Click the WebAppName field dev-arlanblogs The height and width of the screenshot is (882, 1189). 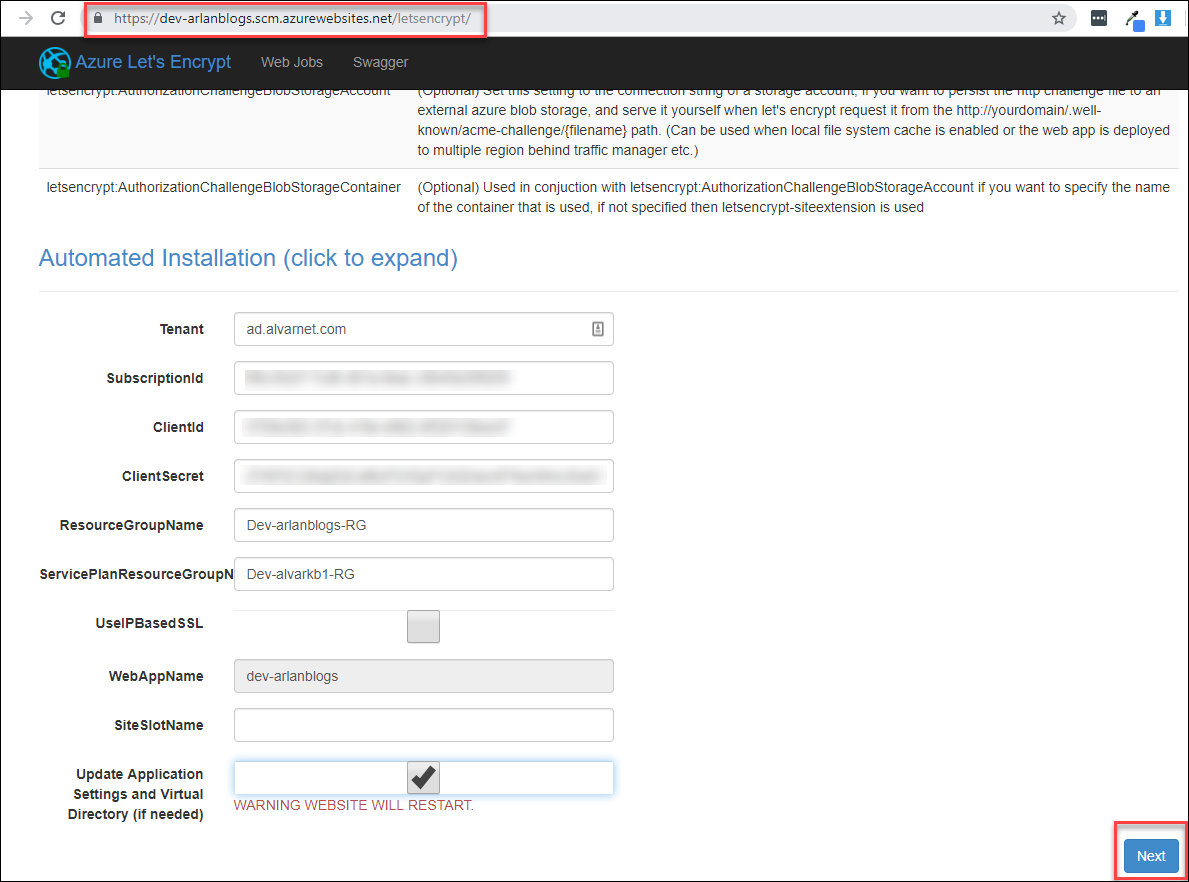coord(423,676)
